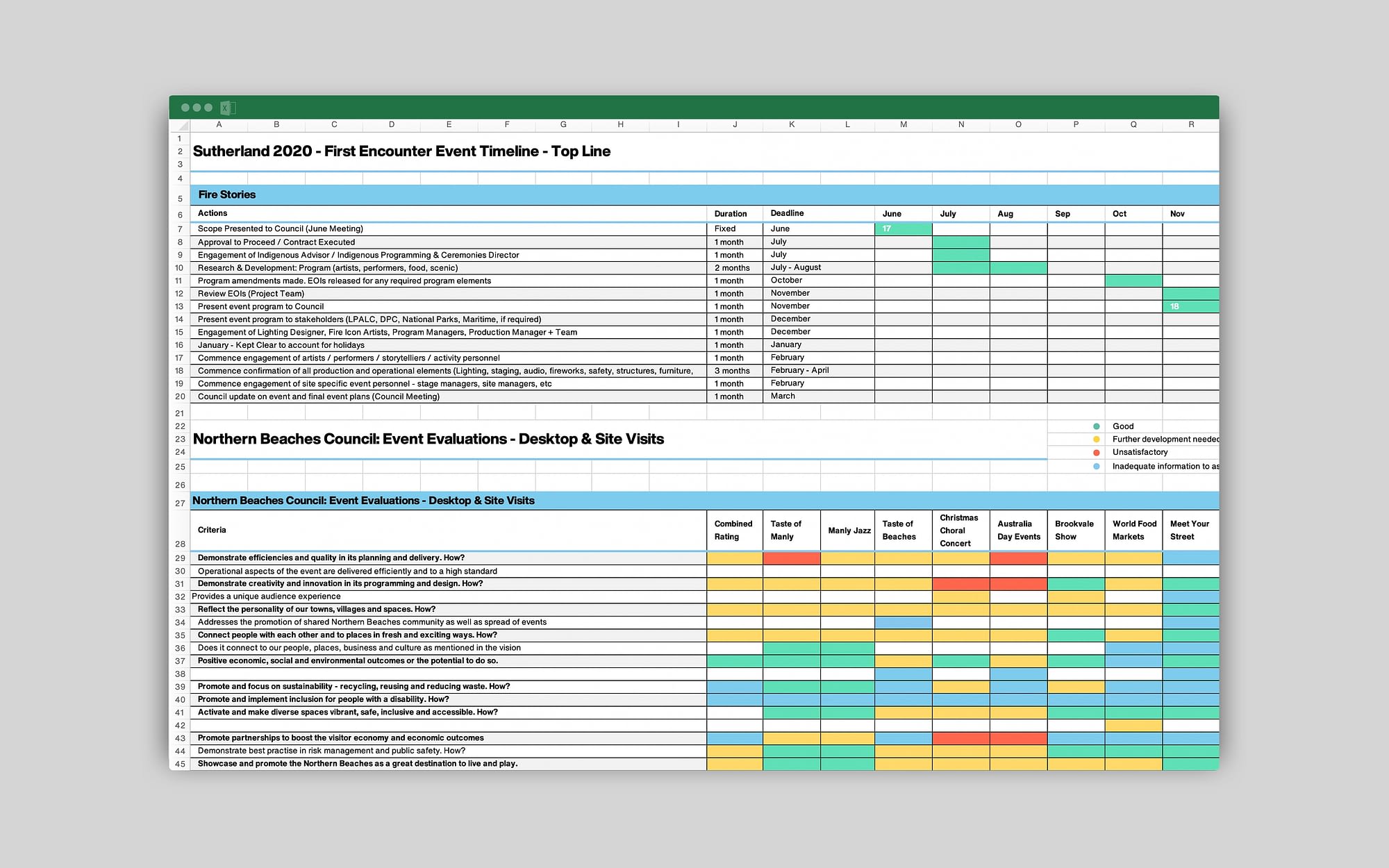Click the green Good legend dot
1389x868 pixels.
coord(1097,426)
